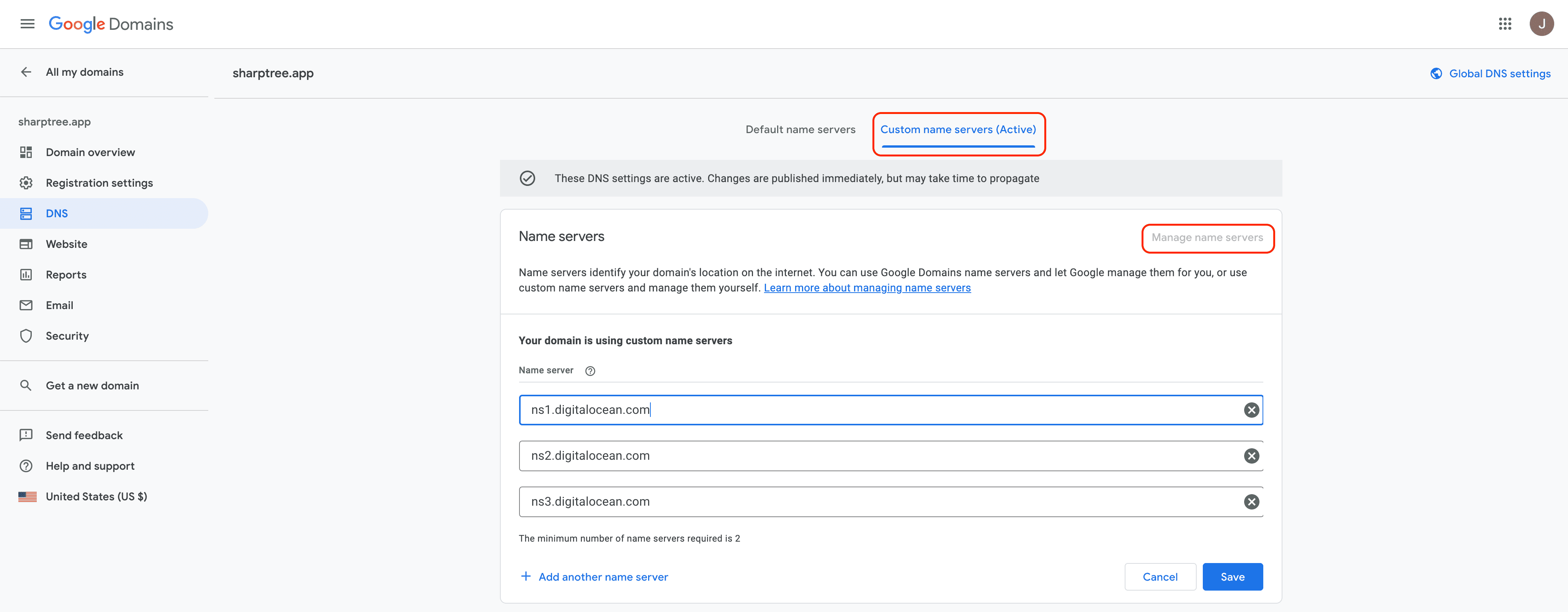Click the DNS settings active checkmark icon
The height and width of the screenshot is (612, 1568).
pyautogui.click(x=527, y=178)
